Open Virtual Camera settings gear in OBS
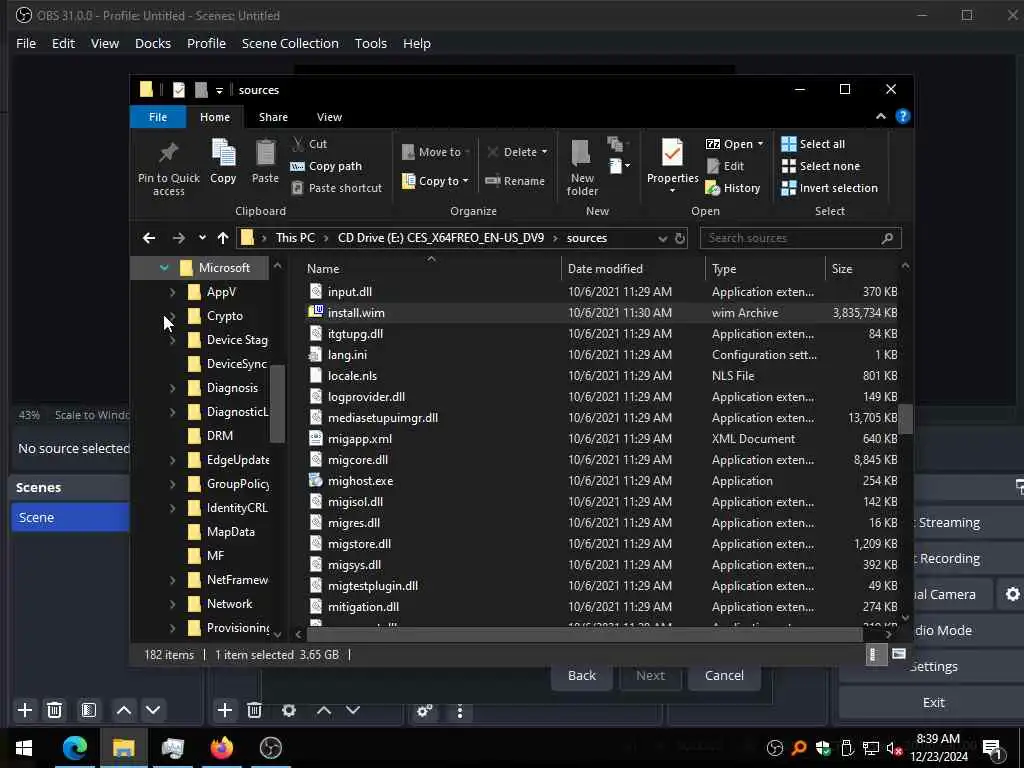Image resolution: width=1024 pixels, height=768 pixels. point(1012,594)
